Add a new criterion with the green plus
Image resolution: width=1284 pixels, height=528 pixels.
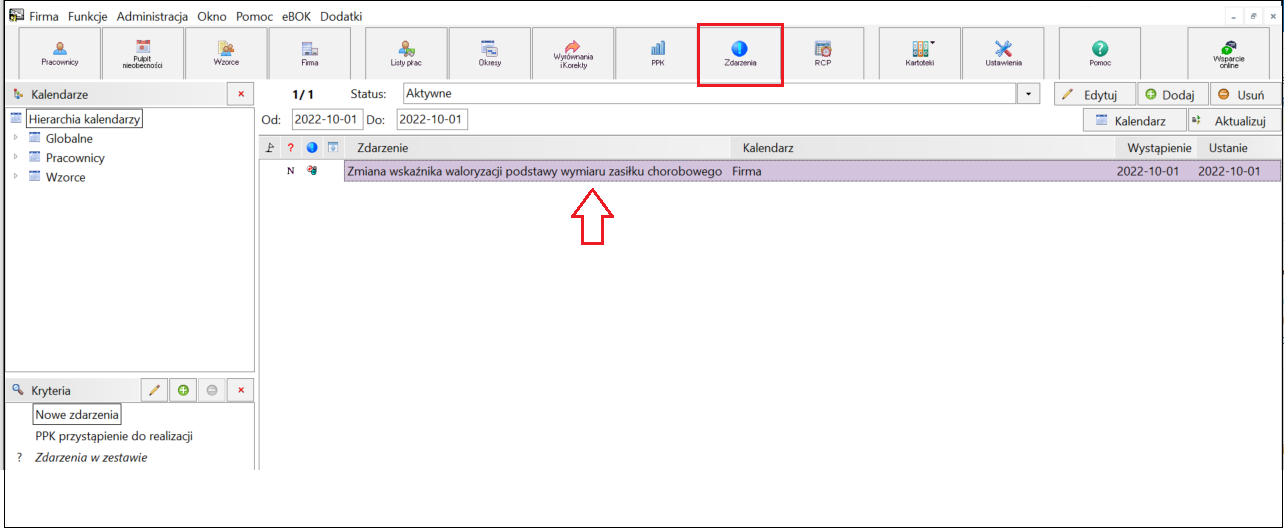coord(183,390)
